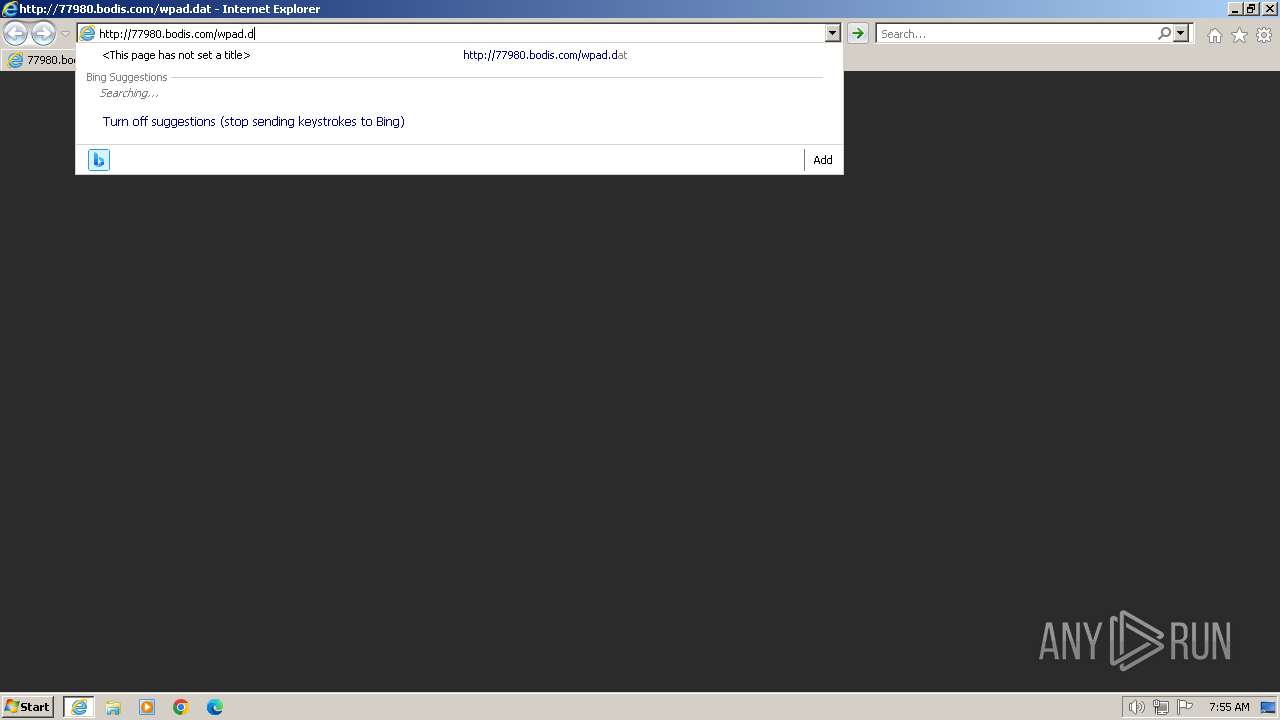Open the search provider dropdown arrow
Image resolution: width=1280 pixels, height=720 pixels.
click(x=1181, y=33)
